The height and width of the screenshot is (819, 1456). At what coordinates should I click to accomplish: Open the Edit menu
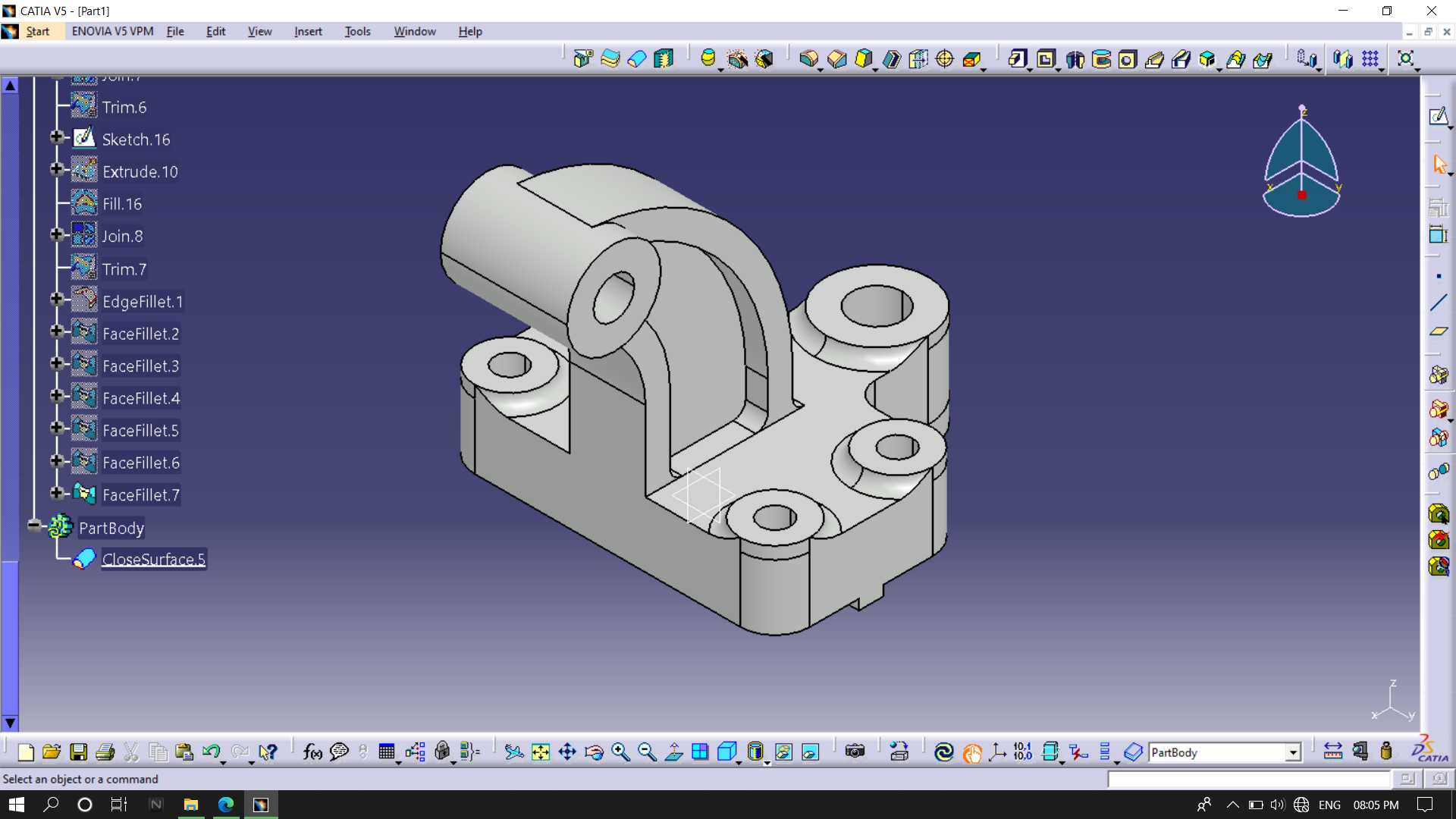coord(216,31)
